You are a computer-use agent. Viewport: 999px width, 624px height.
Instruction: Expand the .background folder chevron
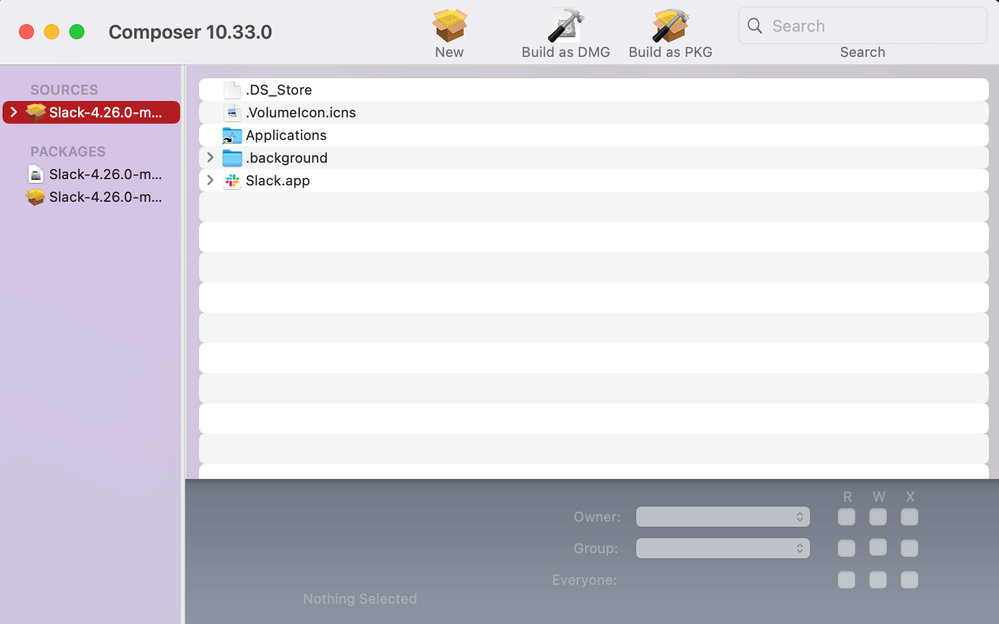[x=210, y=157]
